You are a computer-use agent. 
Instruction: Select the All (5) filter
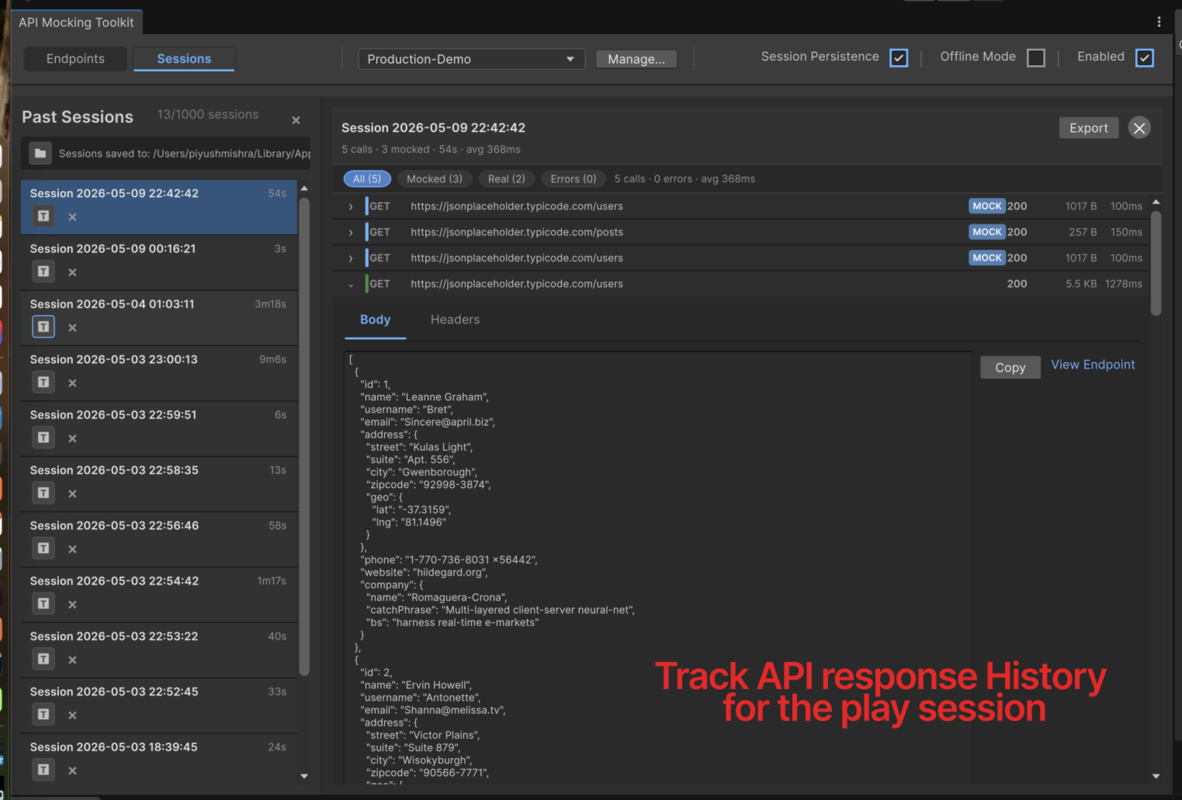[367, 179]
